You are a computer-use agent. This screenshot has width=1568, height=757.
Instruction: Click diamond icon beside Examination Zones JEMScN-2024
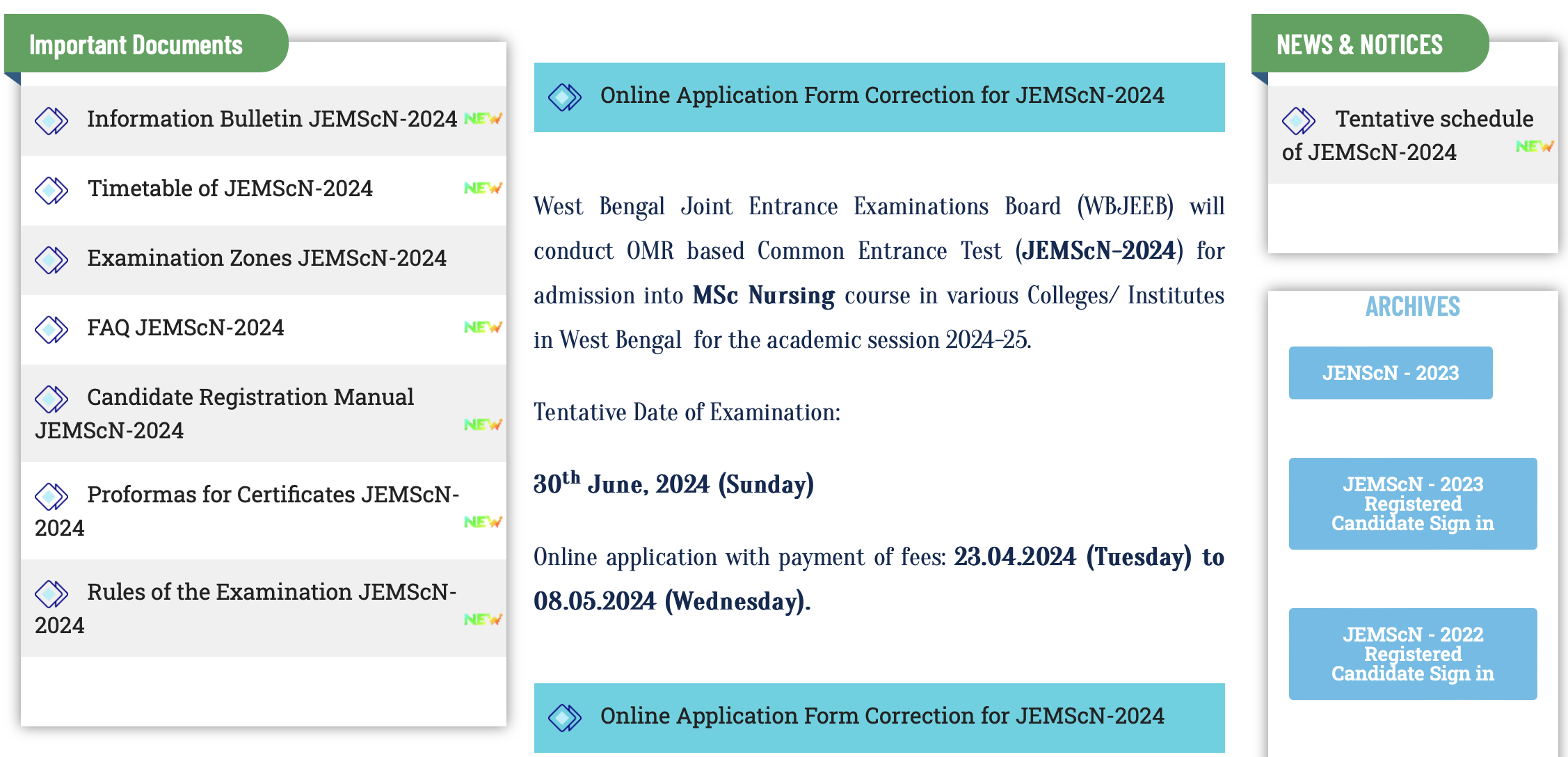(x=51, y=260)
